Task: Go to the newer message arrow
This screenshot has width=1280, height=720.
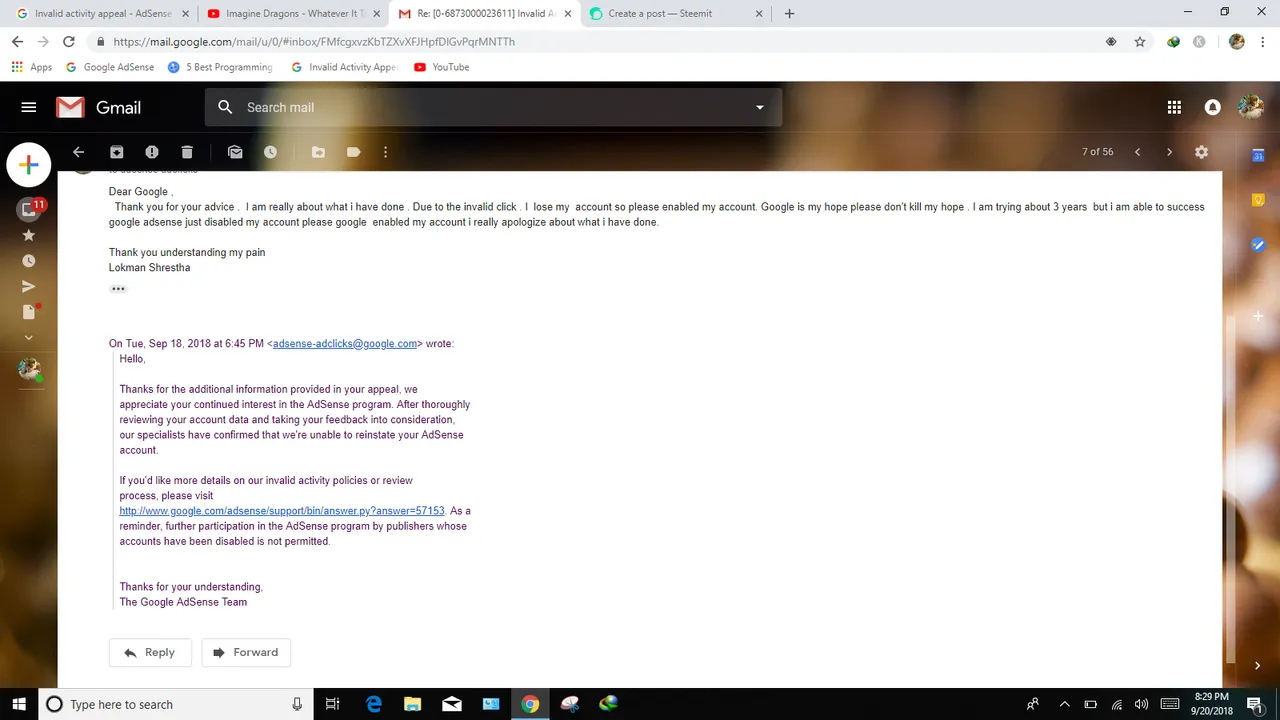Action: [1137, 152]
